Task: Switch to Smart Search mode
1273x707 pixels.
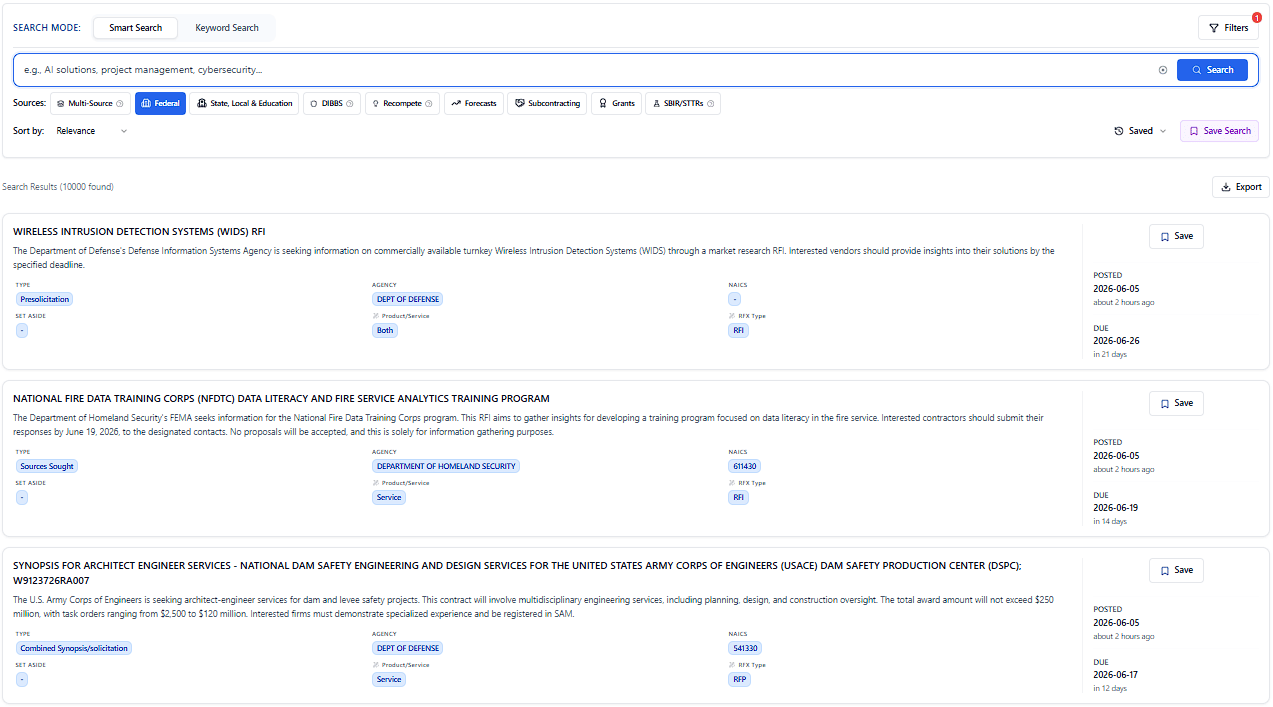Action: point(135,28)
